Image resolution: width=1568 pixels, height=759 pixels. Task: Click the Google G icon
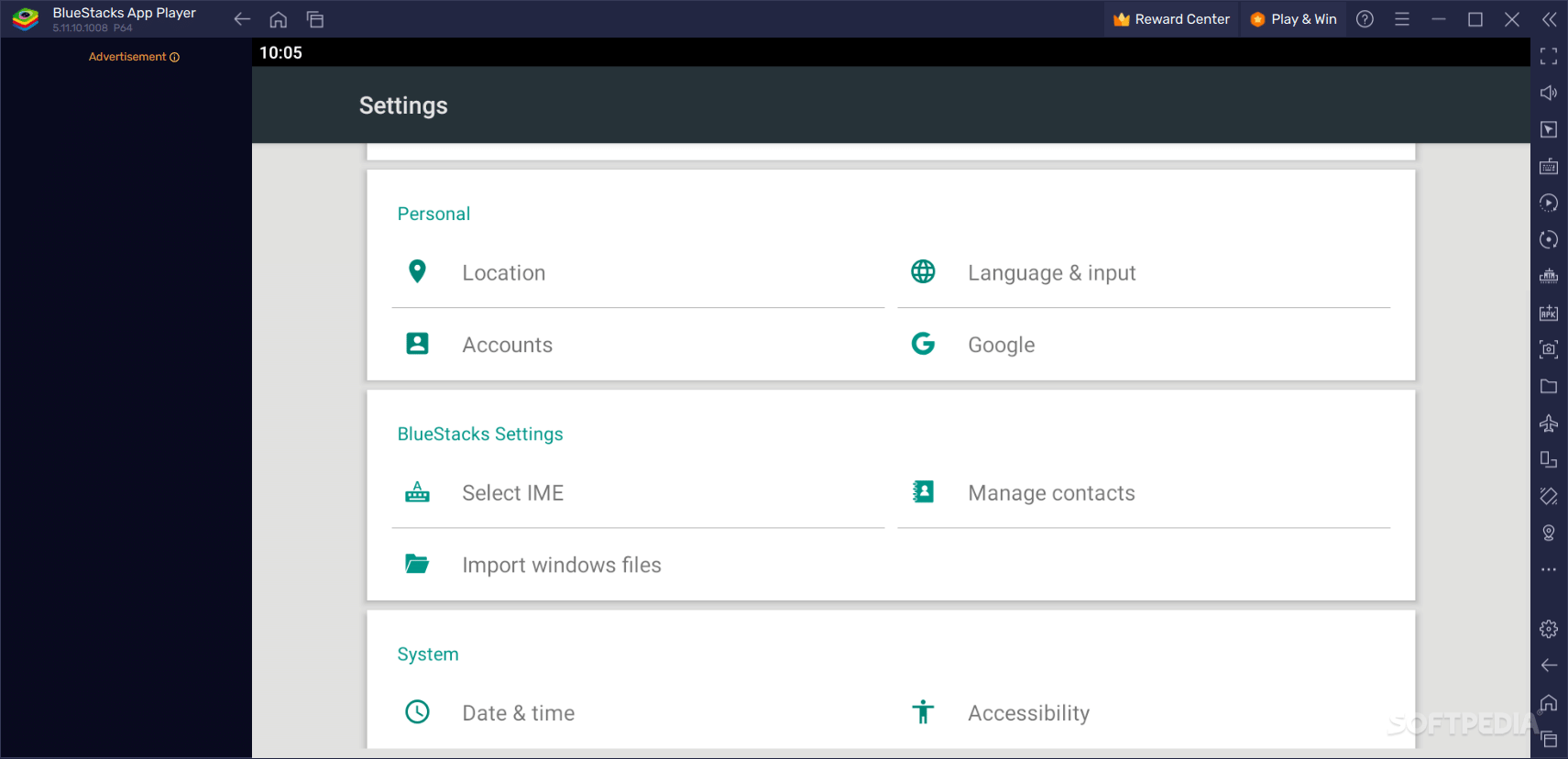(x=923, y=344)
